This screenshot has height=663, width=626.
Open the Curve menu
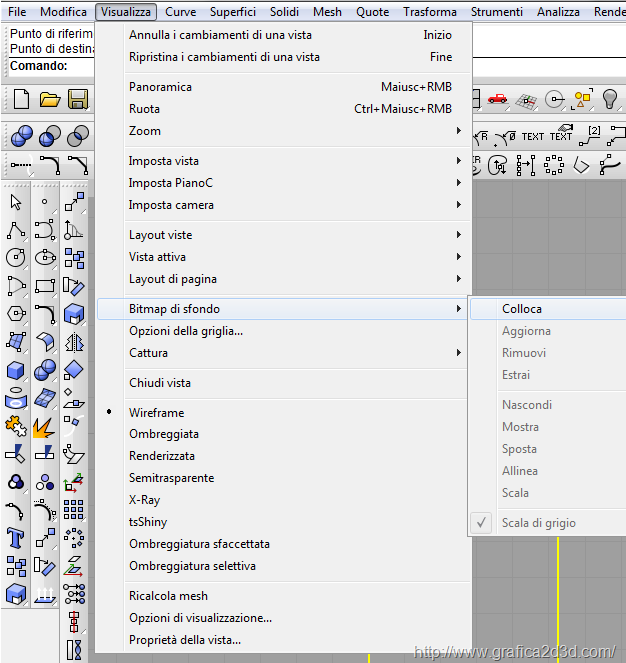pos(180,12)
